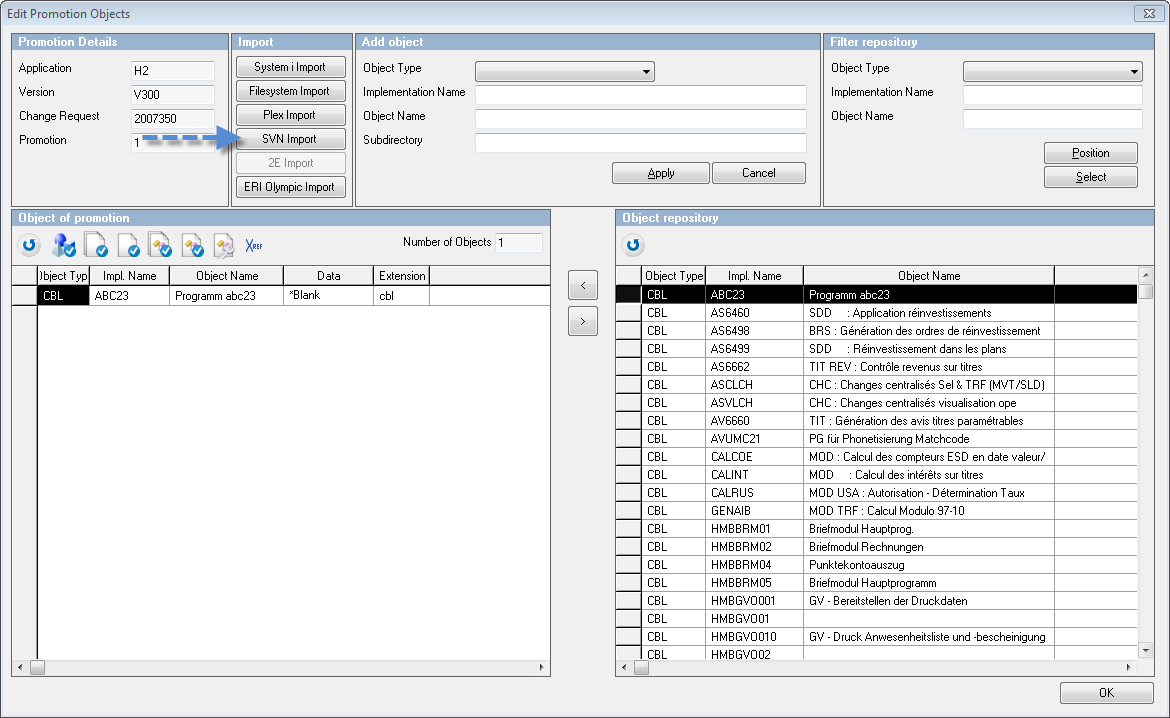Image resolution: width=1170 pixels, height=718 pixels.
Task: Click the Application field showing H2
Action: [173, 71]
